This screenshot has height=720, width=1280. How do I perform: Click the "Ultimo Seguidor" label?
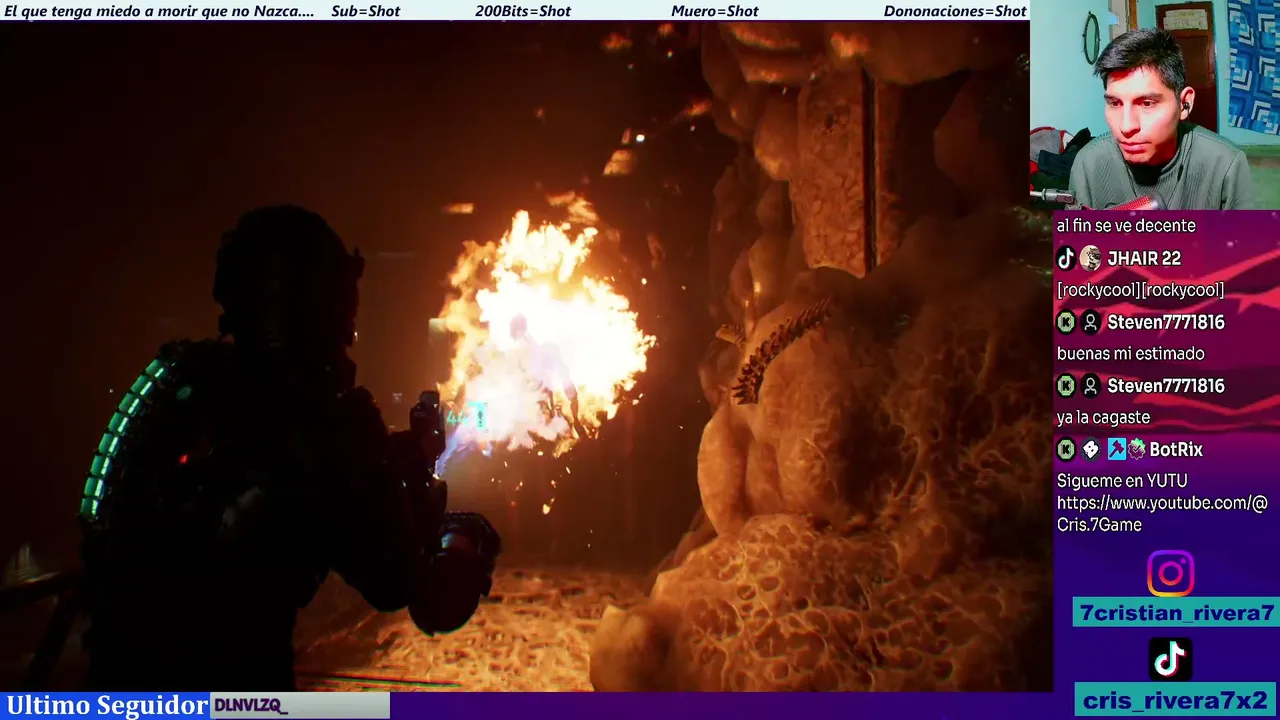(107, 705)
